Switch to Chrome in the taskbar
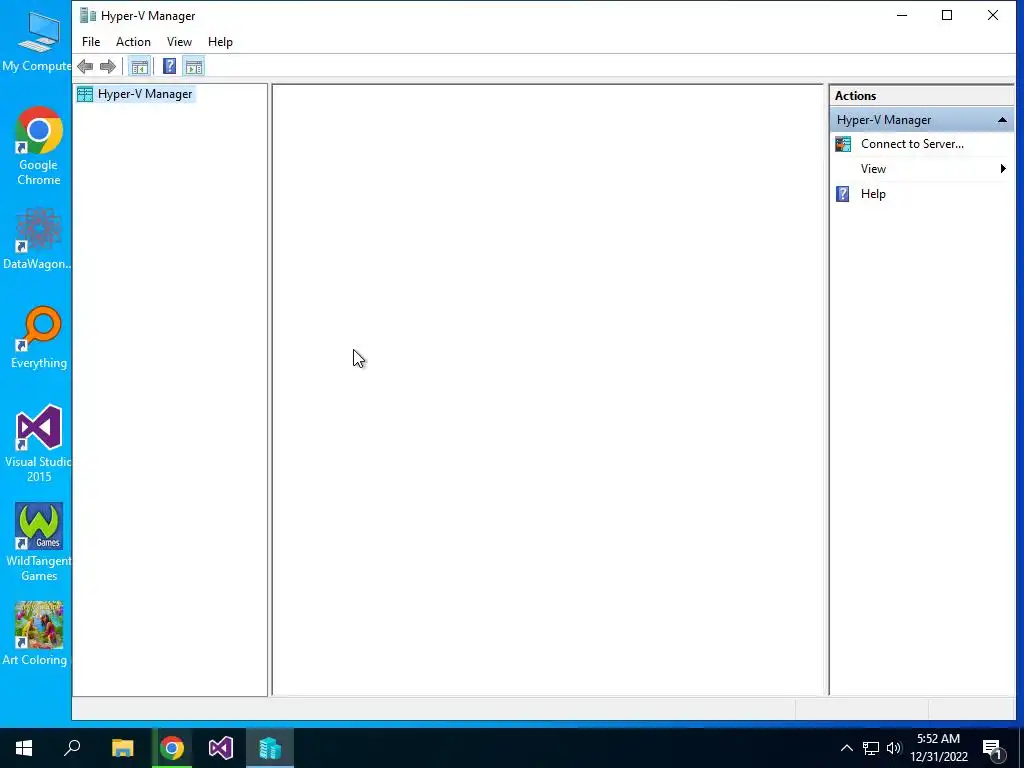The height and width of the screenshot is (768, 1024). coord(172,748)
